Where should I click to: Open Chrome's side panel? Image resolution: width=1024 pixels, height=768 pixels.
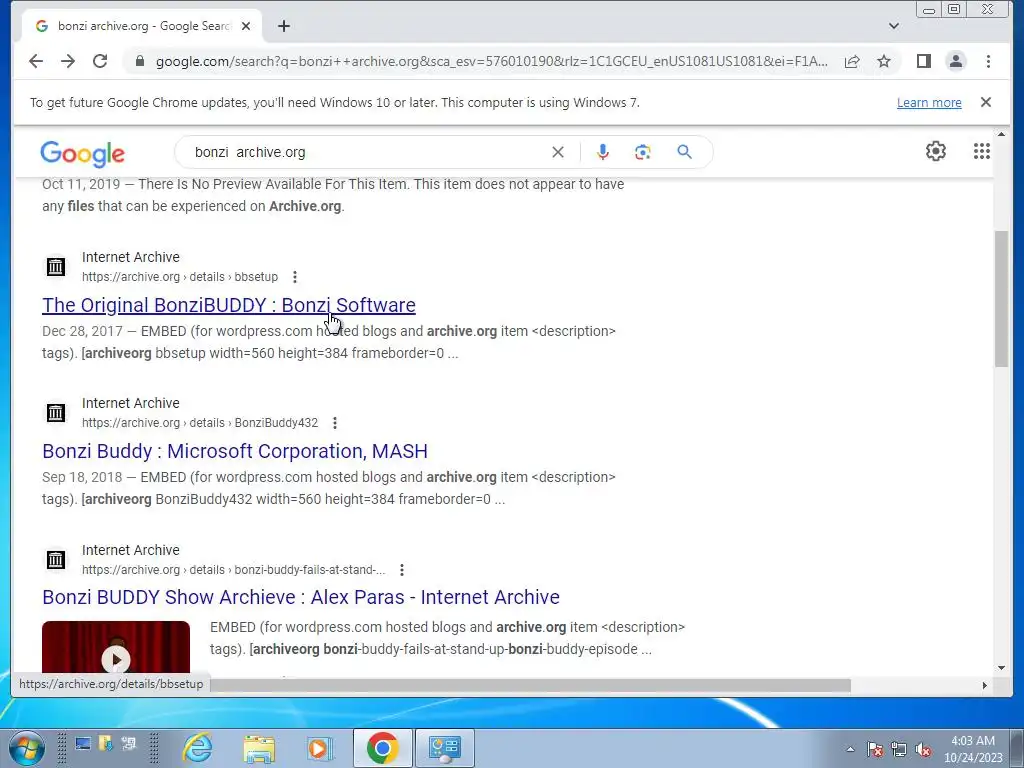[x=923, y=61]
